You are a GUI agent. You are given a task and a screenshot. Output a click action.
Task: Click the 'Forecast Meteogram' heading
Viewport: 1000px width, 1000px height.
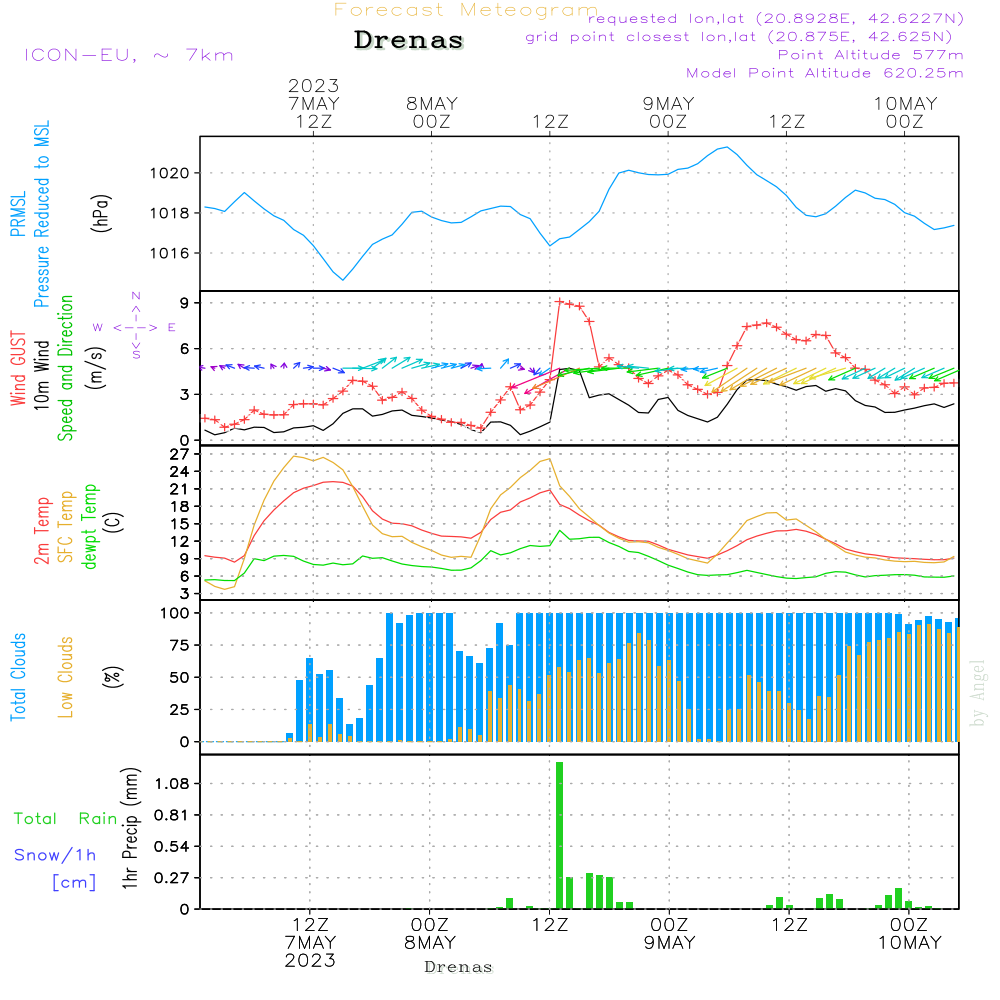coord(466,10)
